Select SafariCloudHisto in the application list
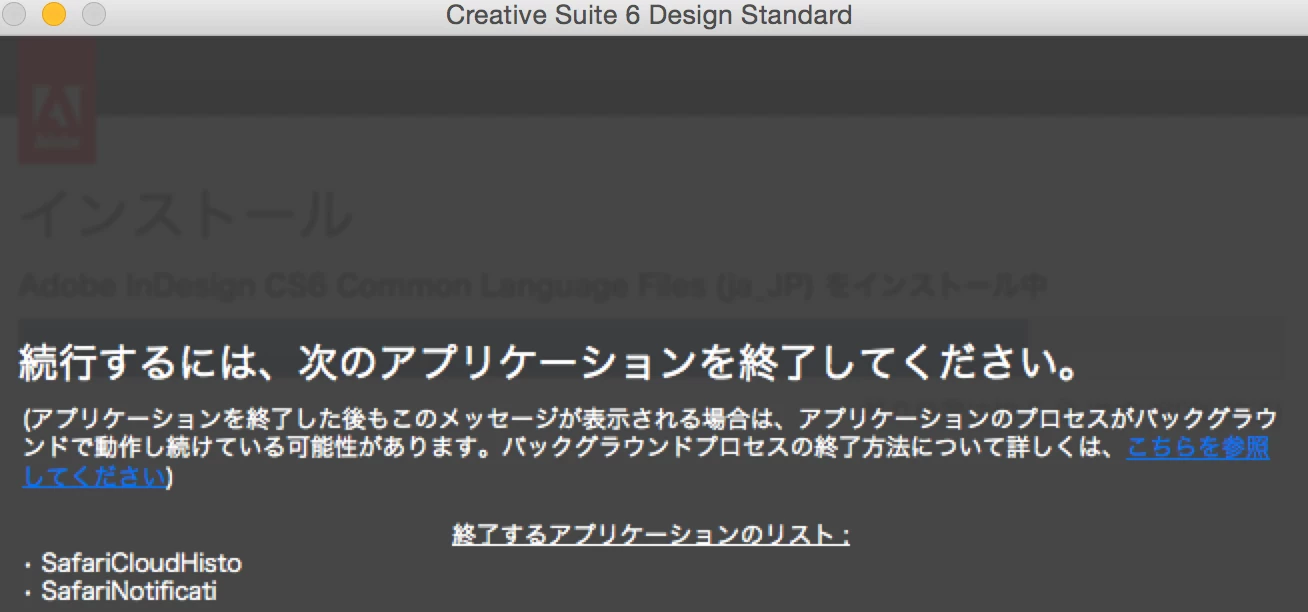Screen dimensions: 1308x612 (141, 563)
